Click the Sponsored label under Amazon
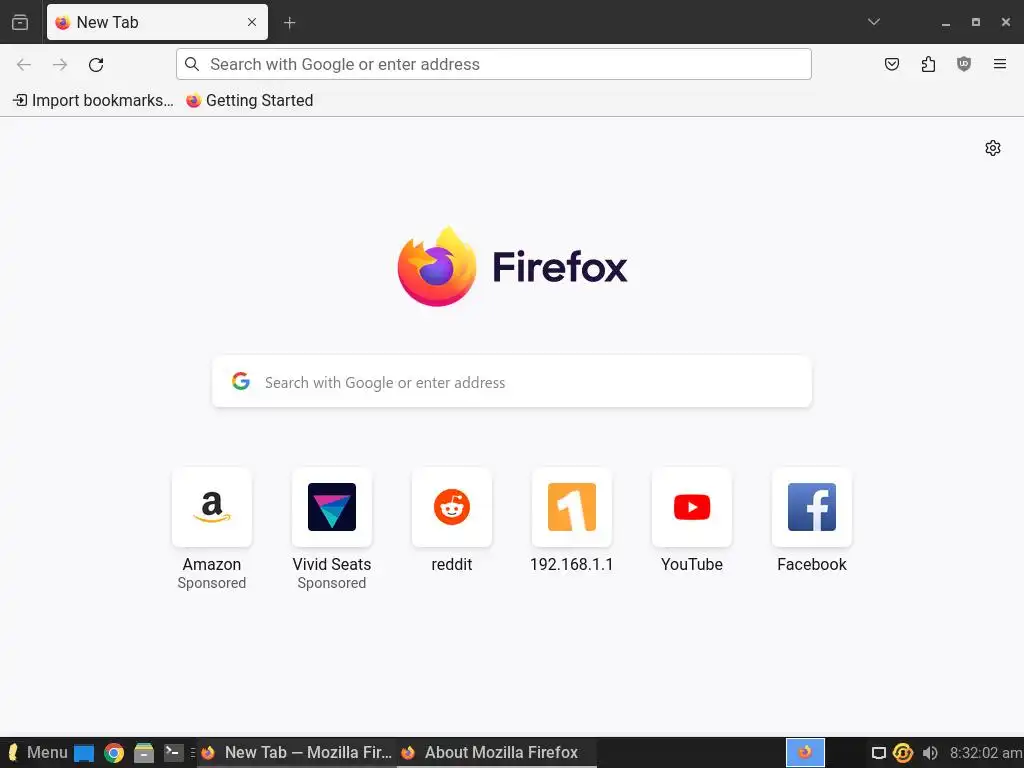 point(212,583)
